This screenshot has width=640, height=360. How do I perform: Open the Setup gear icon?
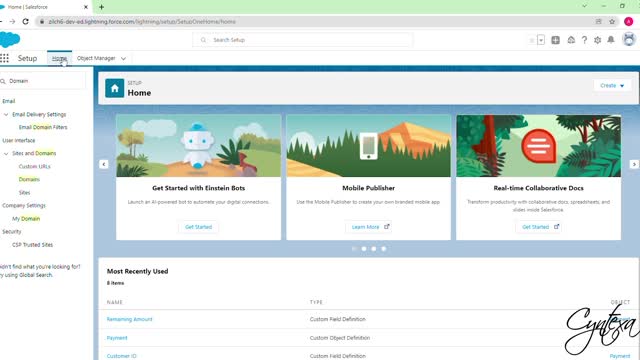tap(598, 40)
